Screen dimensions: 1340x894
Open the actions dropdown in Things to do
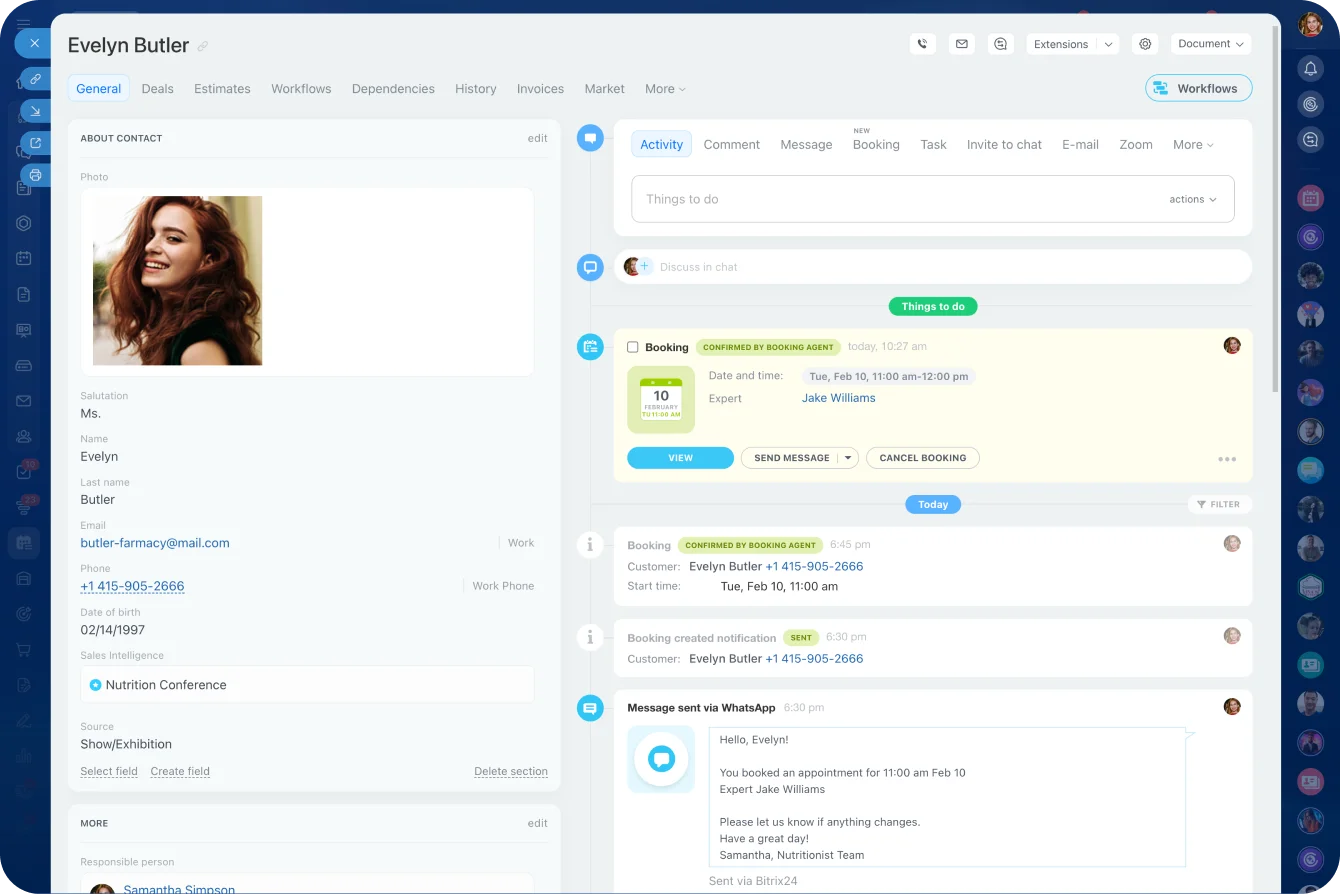click(1192, 199)
